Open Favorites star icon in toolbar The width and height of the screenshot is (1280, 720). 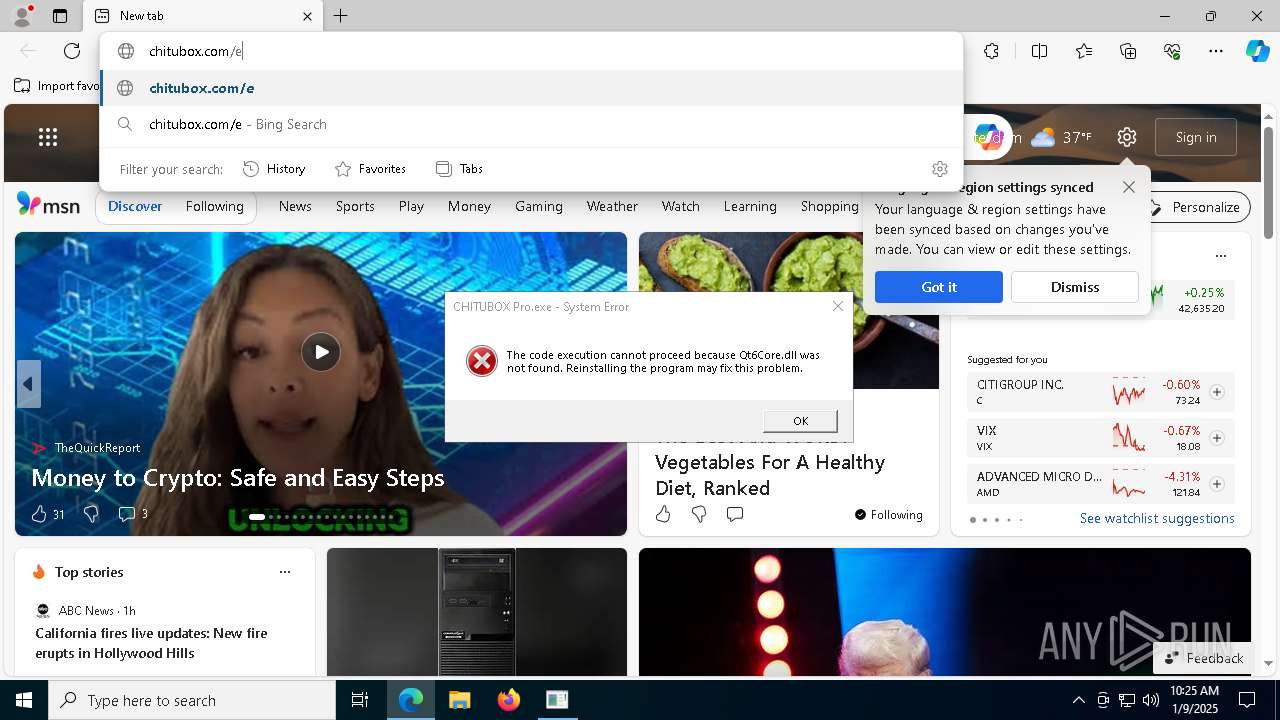point(1084,51)
